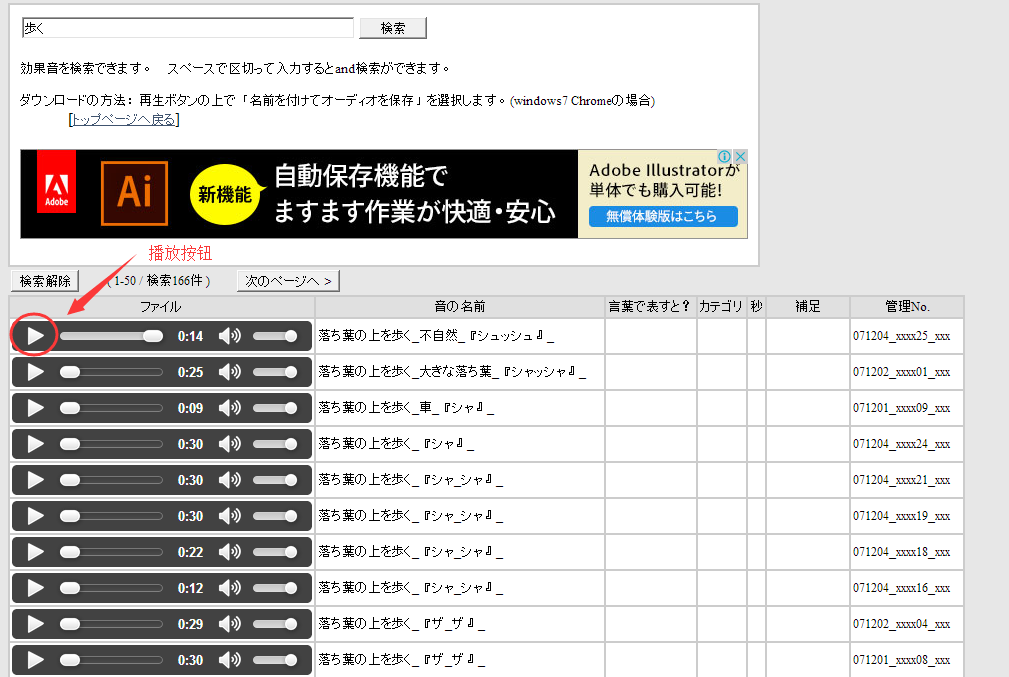
Task: Click sound name 落ち葉の上を歩く_車_『シャ』_
Action: pyautogui.click(x=406, y=408)
